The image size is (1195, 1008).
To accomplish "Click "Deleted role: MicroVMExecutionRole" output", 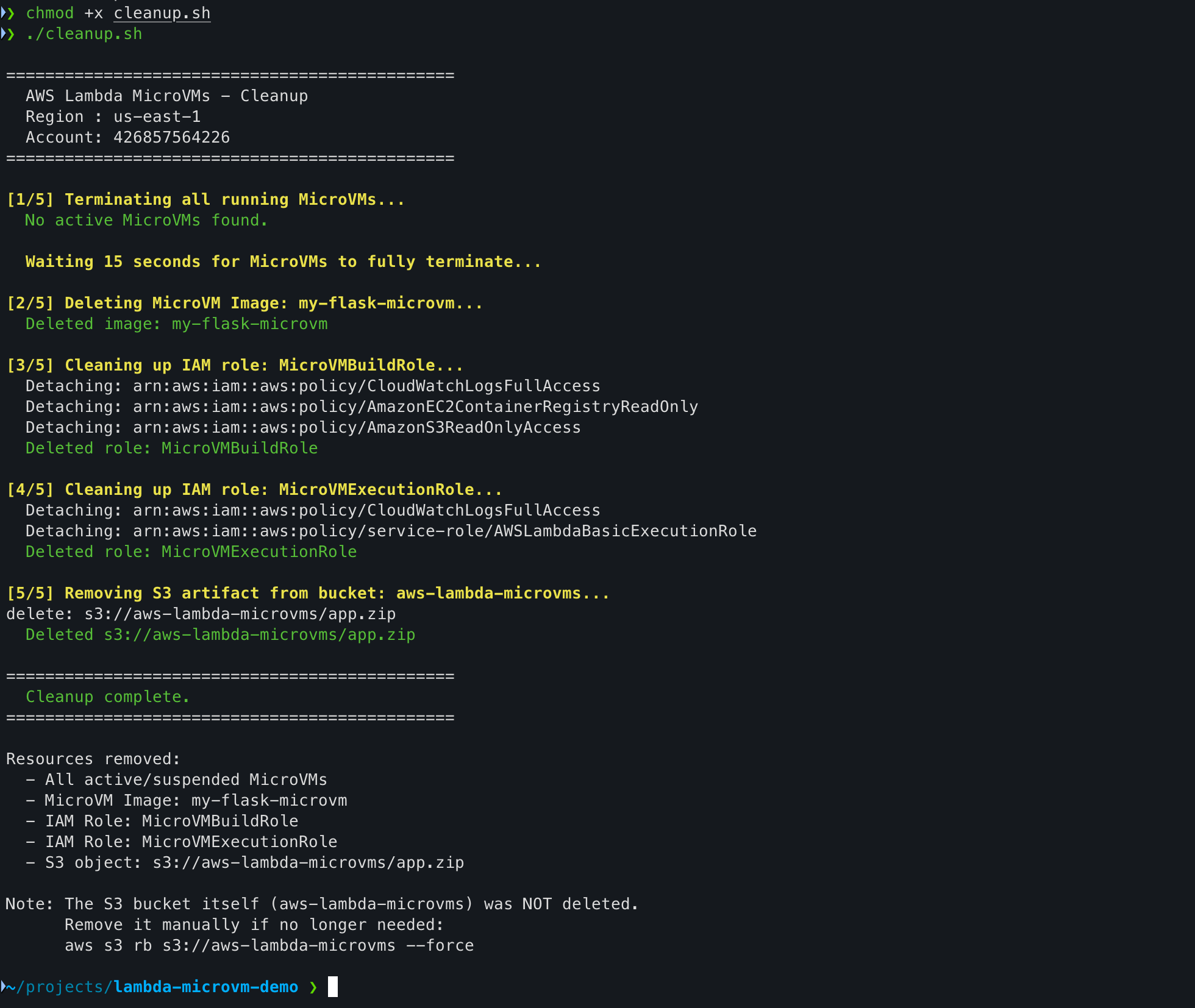I will tap(191, 552).
